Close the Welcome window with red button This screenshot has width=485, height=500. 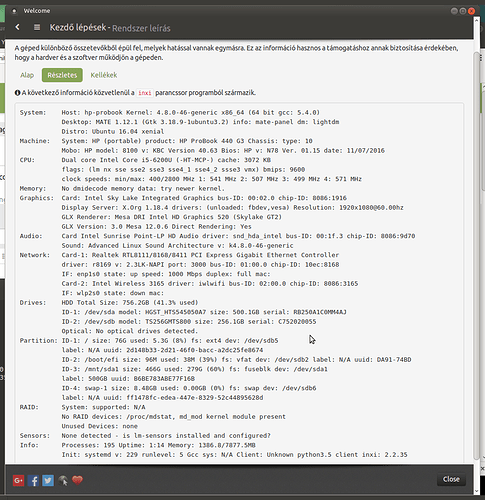[x=471, y=11]
